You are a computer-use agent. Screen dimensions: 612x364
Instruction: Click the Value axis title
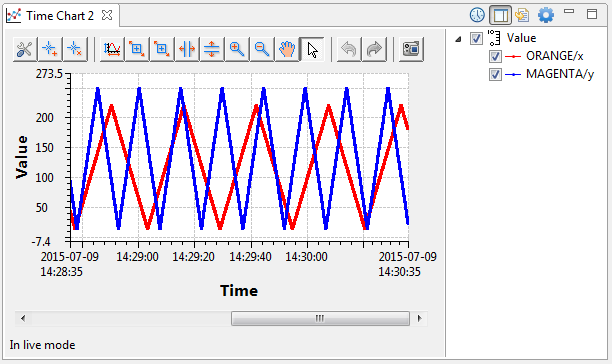point(21,157)
